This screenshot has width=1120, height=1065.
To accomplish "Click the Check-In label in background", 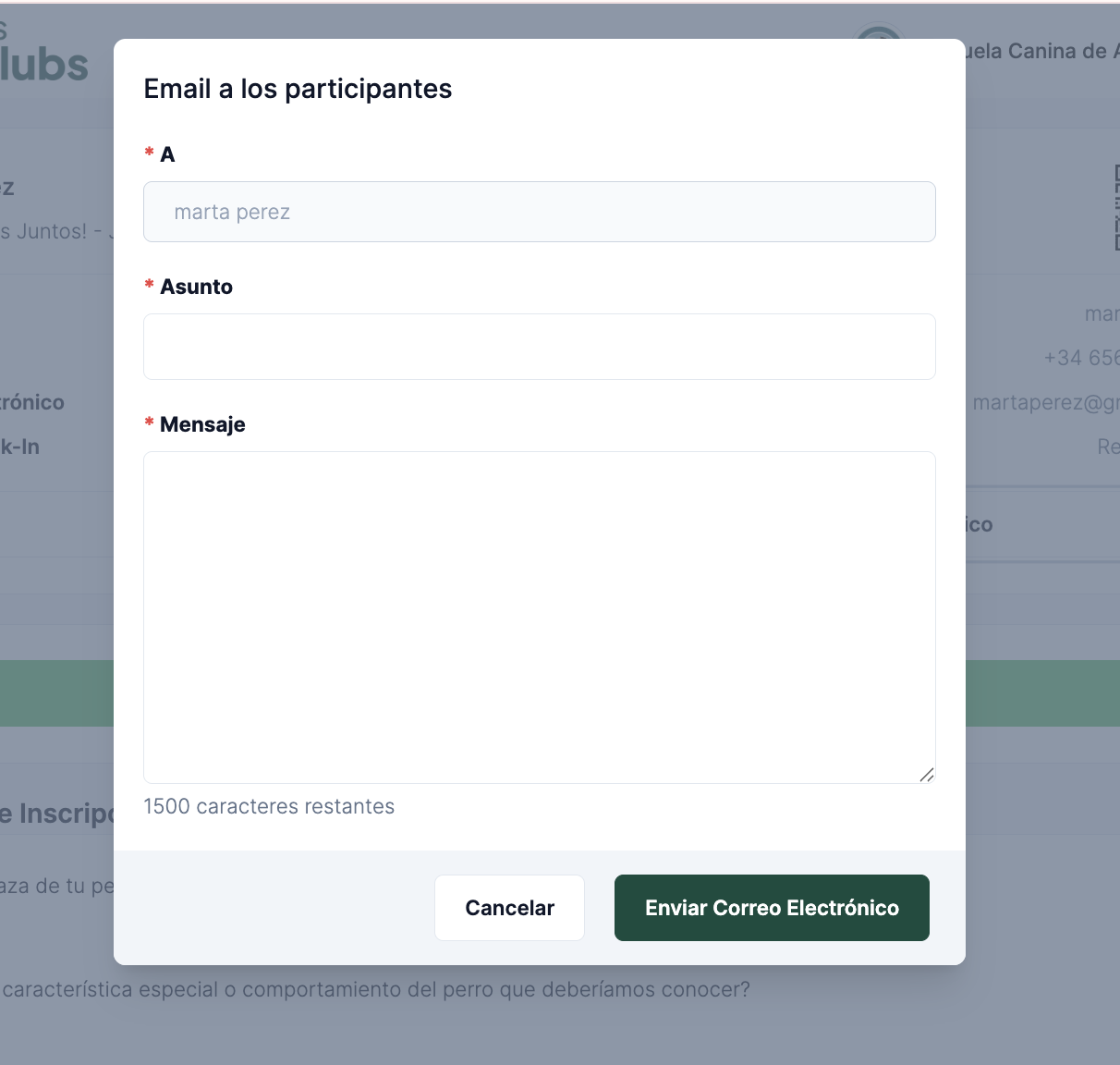I will (x=20, y=447).
